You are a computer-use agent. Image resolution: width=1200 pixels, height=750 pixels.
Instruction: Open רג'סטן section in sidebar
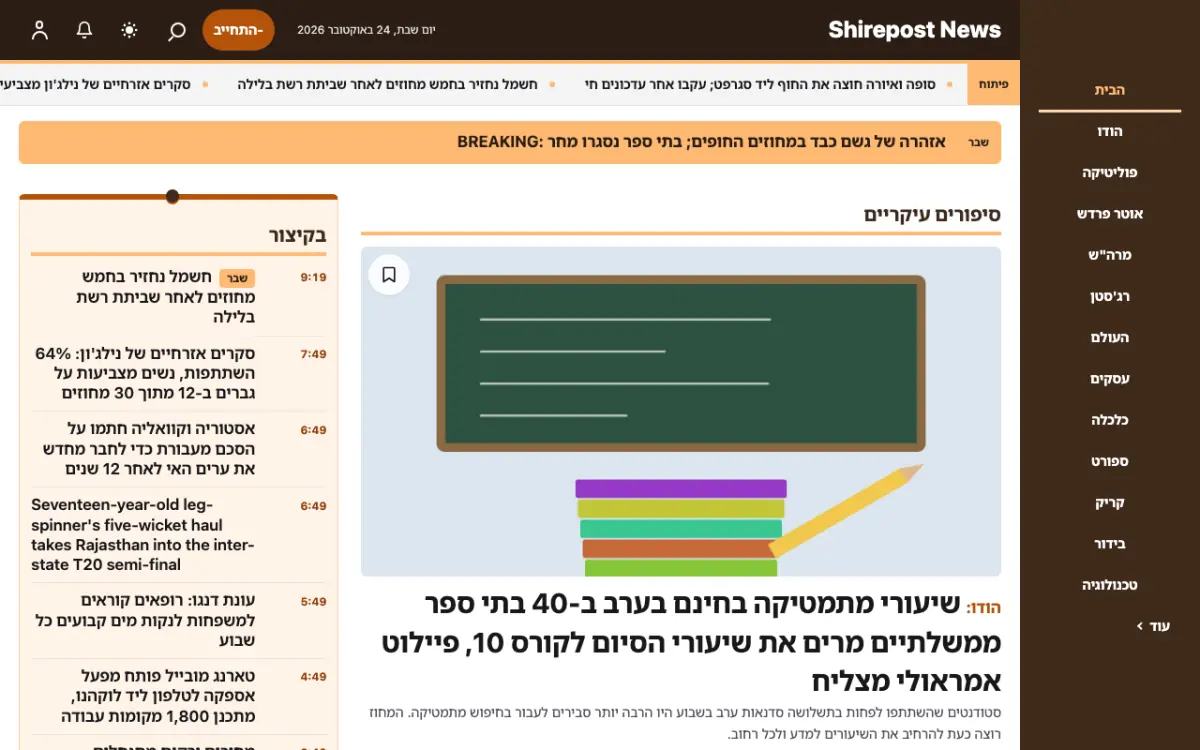[1110, 296]
